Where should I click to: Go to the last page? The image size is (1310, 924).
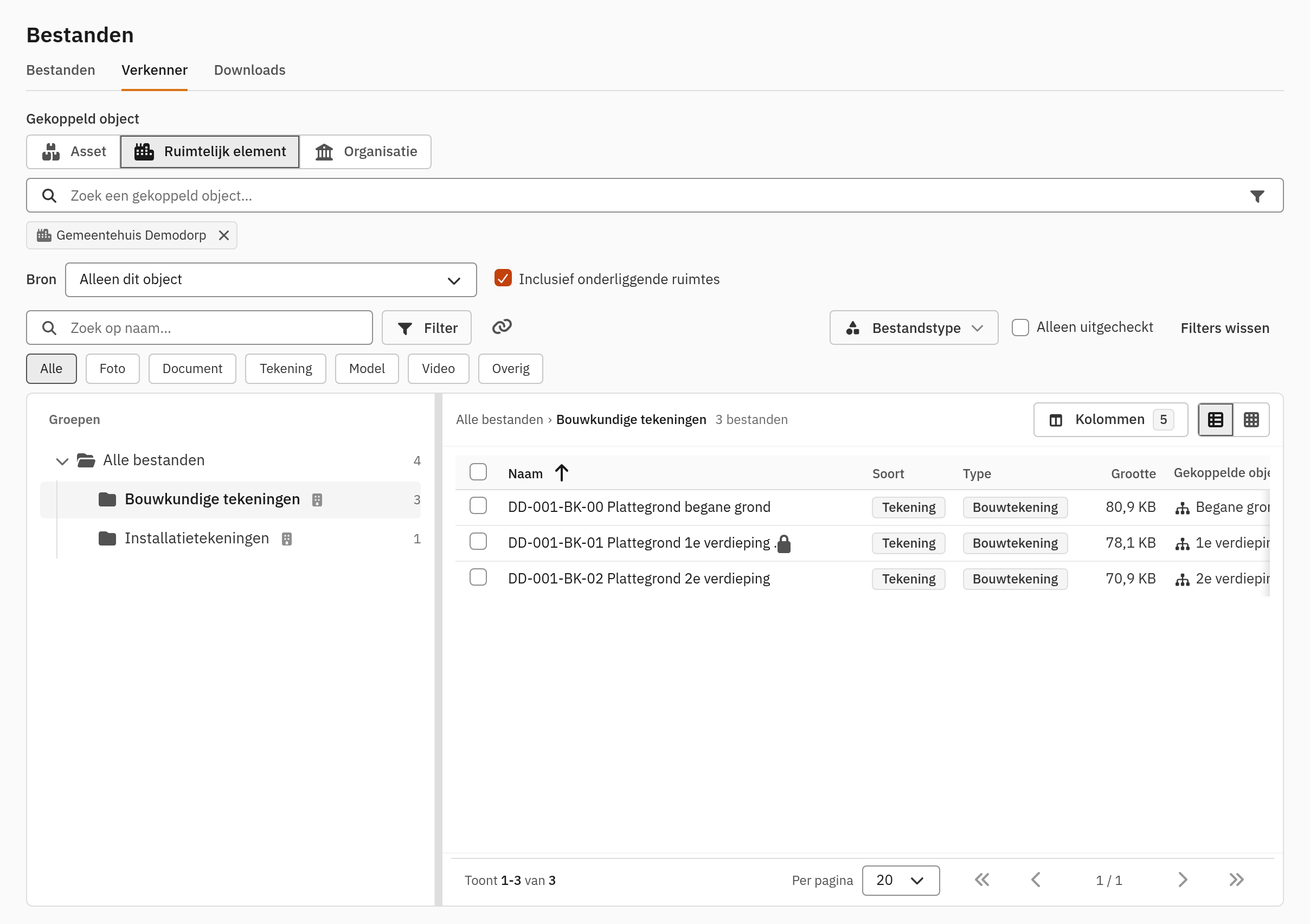(x=1236, y=880)
